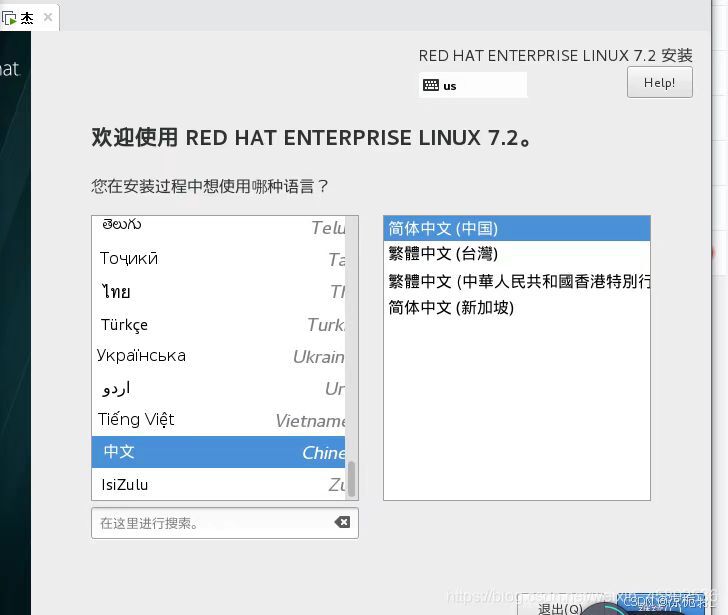The width and height of the screenshot is (728, 615).
Task: Open the us keyboard layout indicator
Action: point(472,85)
